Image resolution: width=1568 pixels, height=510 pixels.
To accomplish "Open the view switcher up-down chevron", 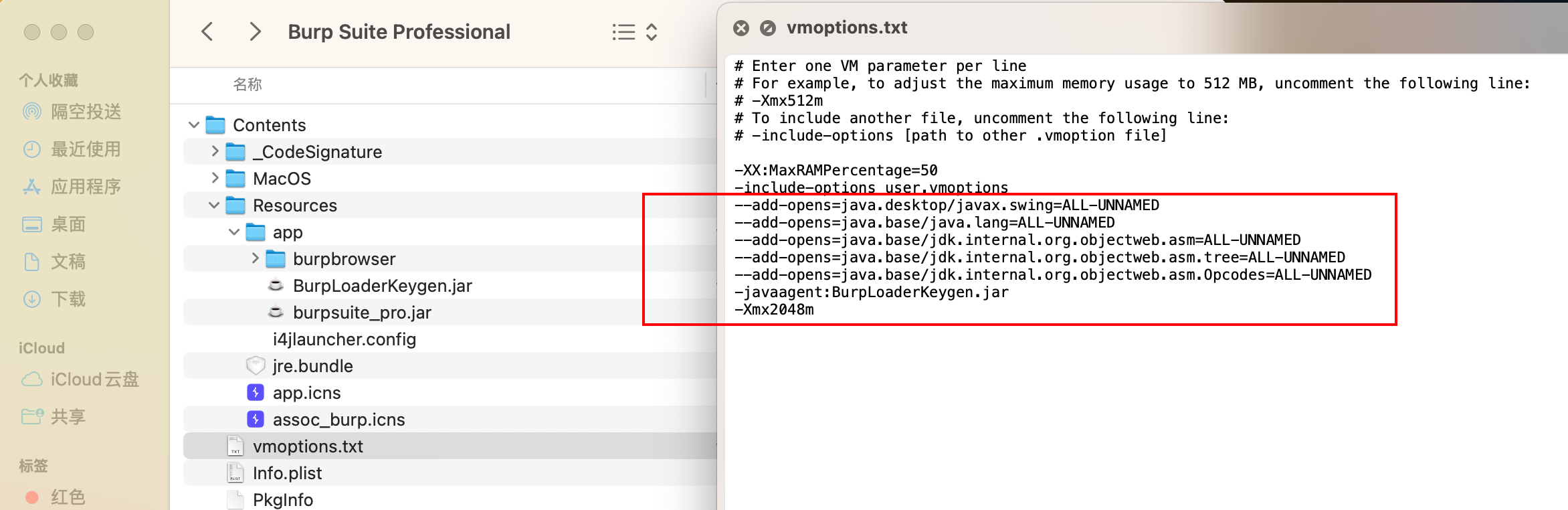I will [652, 32].
